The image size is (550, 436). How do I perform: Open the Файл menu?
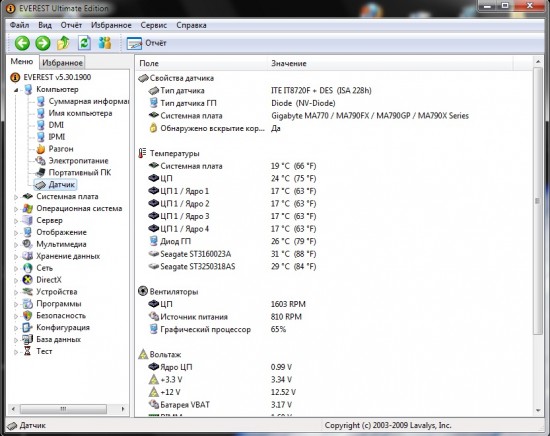coord(20,25)
